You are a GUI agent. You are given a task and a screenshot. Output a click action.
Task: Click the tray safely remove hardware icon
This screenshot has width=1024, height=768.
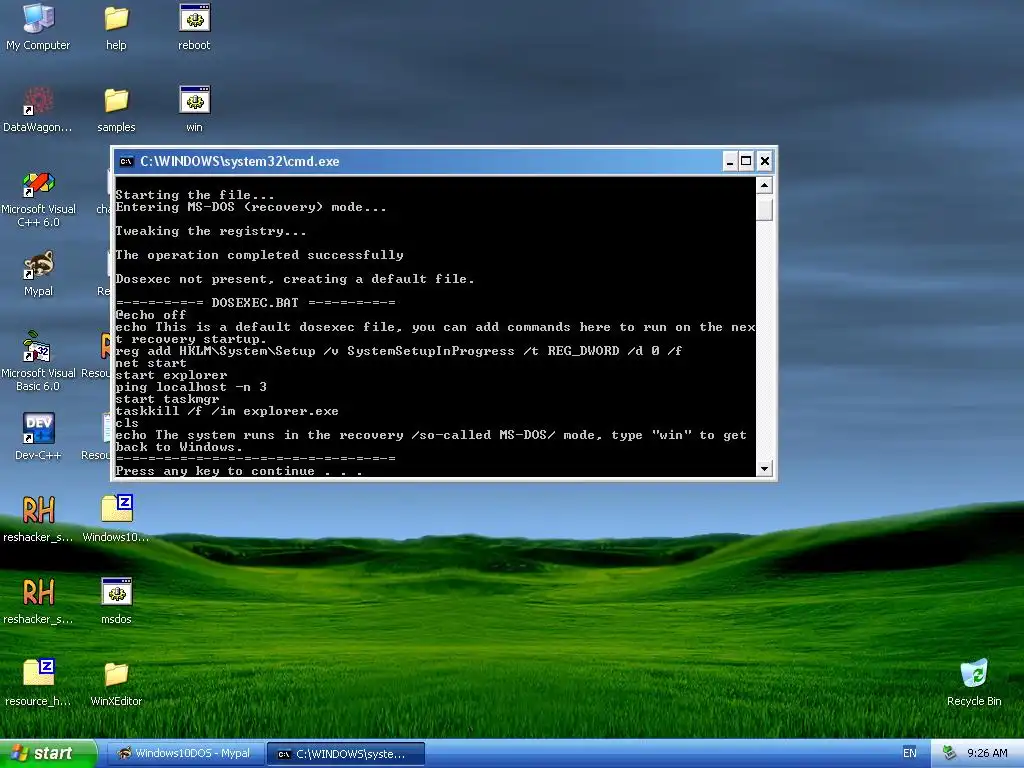click(949, 753)
